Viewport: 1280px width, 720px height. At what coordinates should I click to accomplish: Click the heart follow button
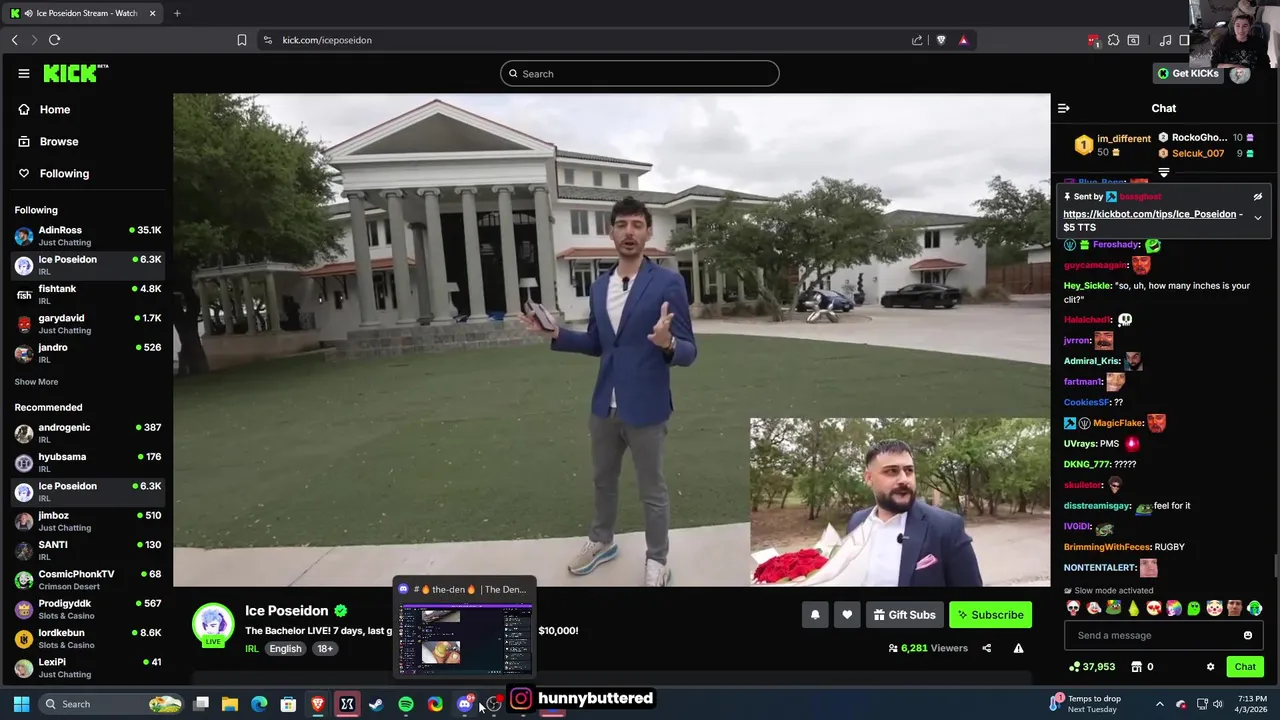click(x=847, y=615)
